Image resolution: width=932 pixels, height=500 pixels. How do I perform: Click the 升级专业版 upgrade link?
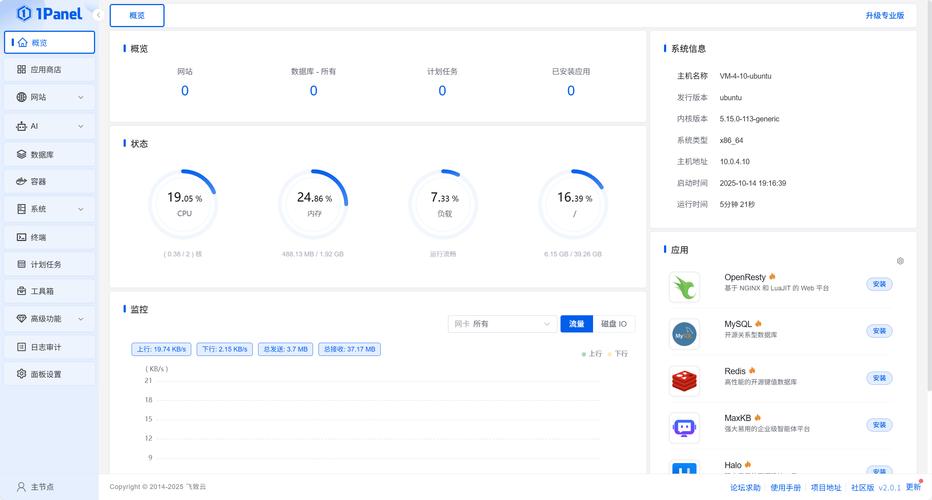click(884, 16)
